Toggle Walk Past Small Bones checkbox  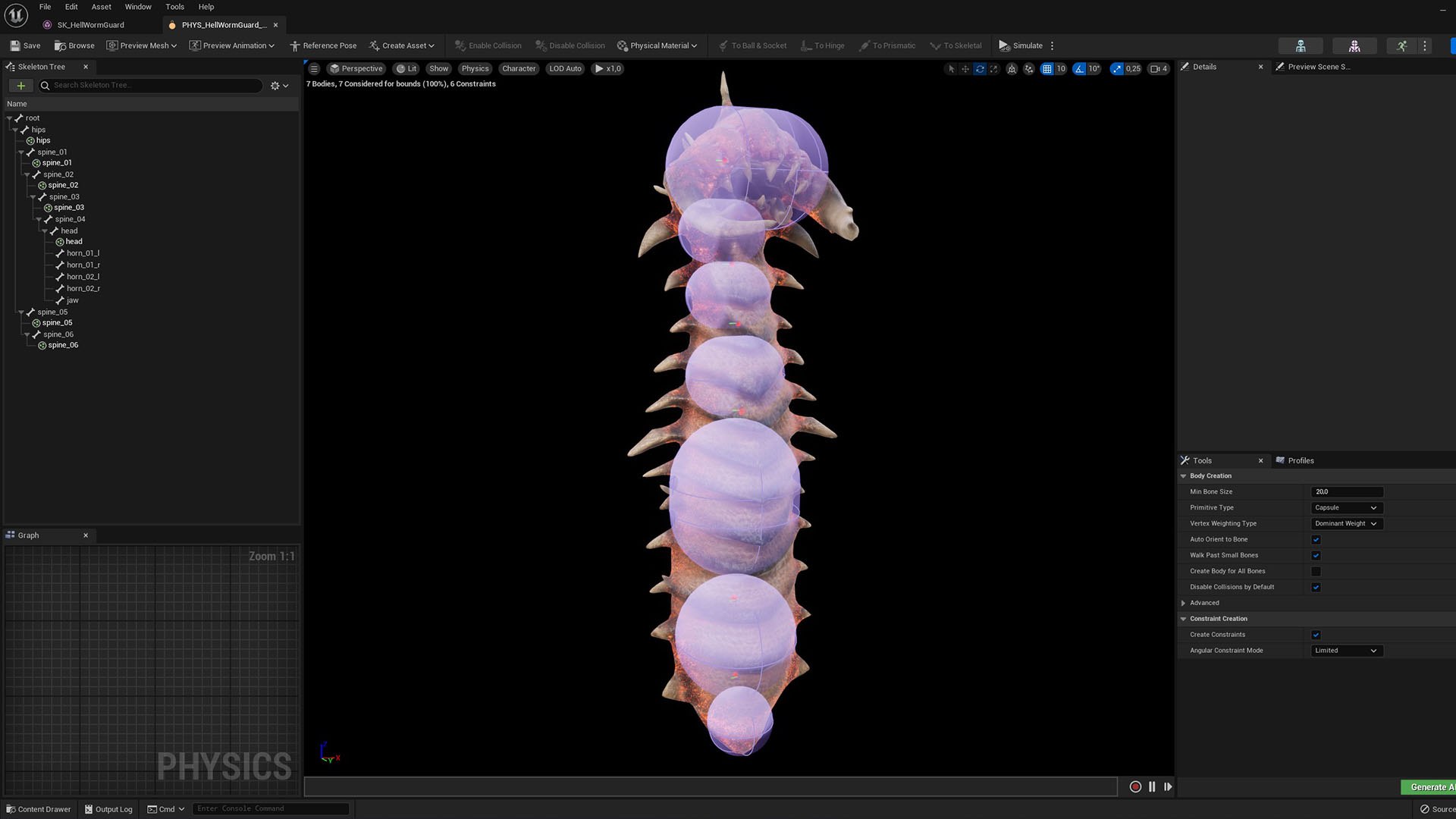coord(1316,556)
